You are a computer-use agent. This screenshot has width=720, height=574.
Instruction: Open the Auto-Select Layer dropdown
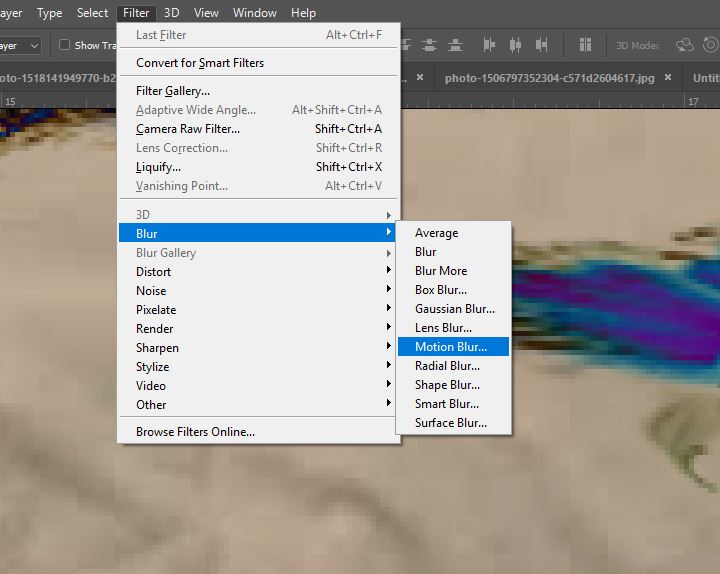20,45
